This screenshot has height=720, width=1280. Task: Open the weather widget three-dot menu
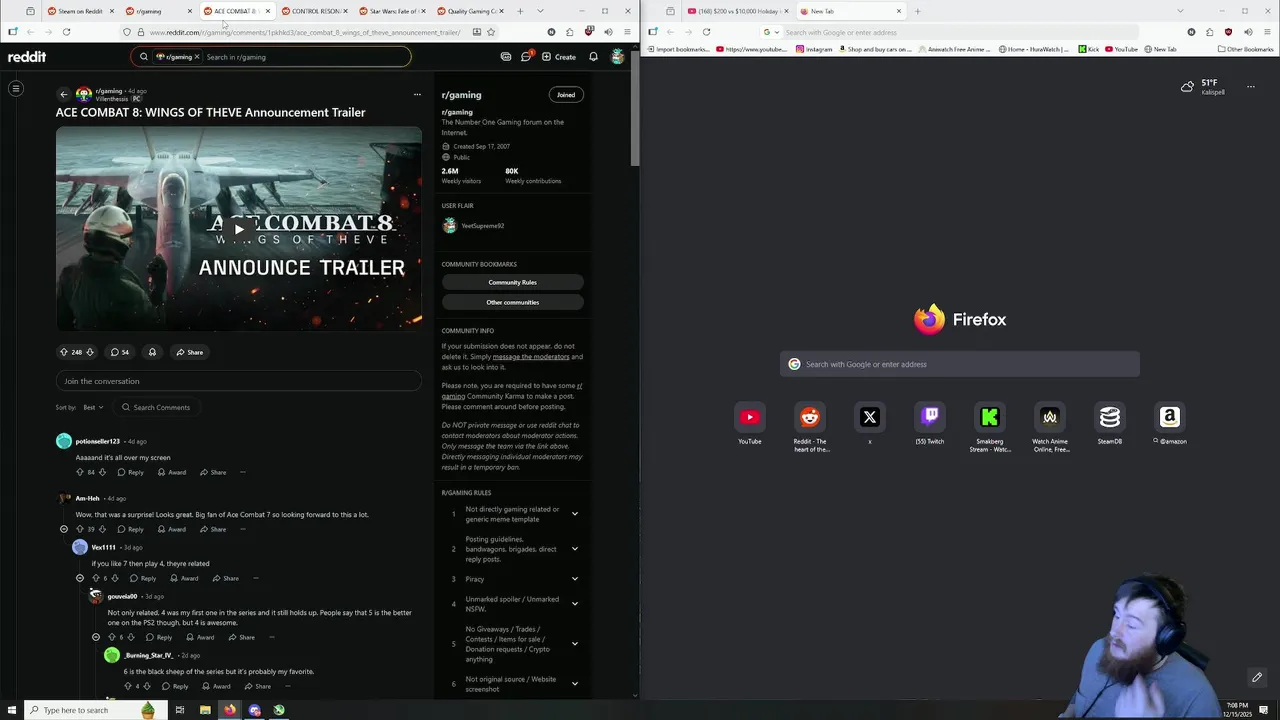pos(1250,87)
